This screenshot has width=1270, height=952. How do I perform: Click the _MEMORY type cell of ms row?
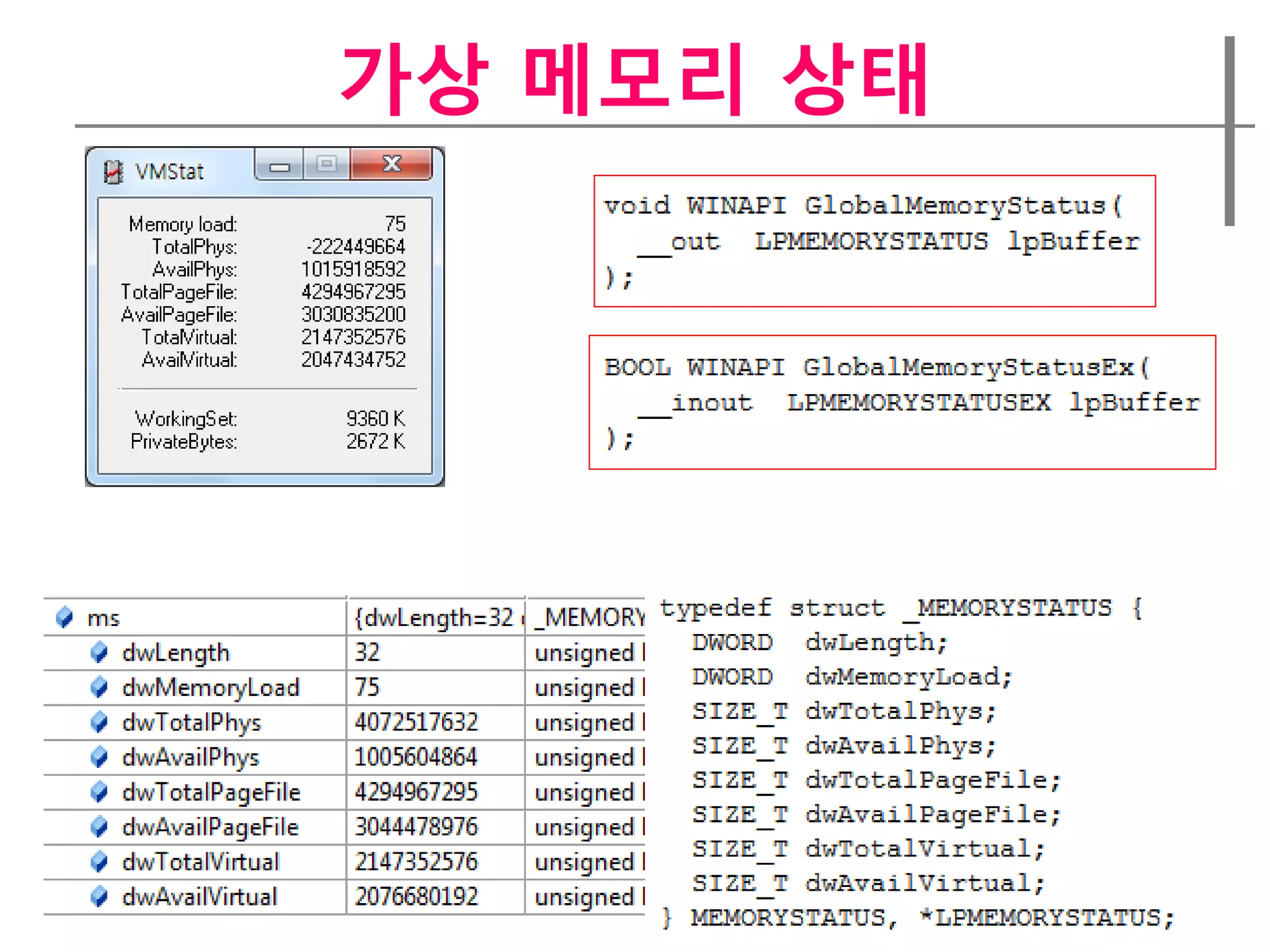coord(586,618)
